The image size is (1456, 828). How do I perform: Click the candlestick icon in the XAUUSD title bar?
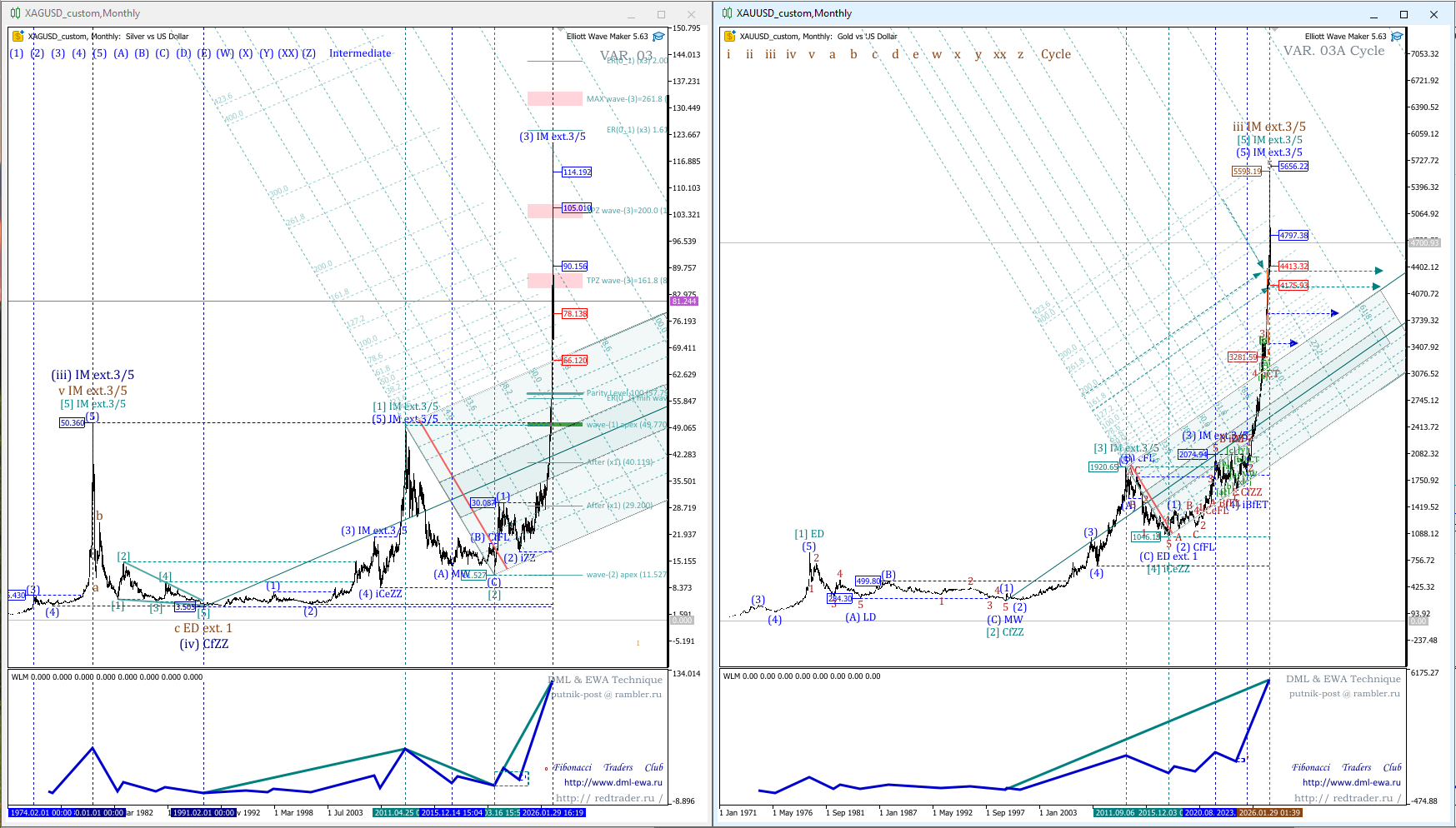(727, 13)
